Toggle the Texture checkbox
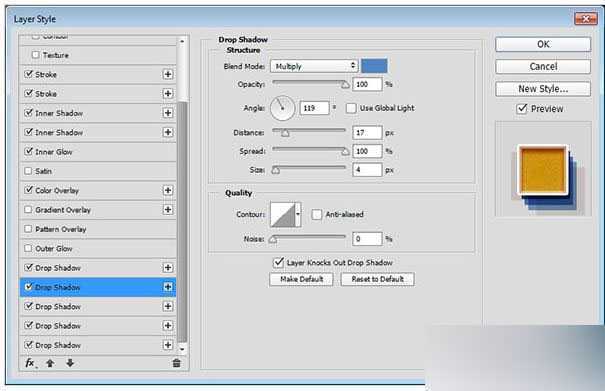This screenshot has width=605, height=391. tap(35, 55)
